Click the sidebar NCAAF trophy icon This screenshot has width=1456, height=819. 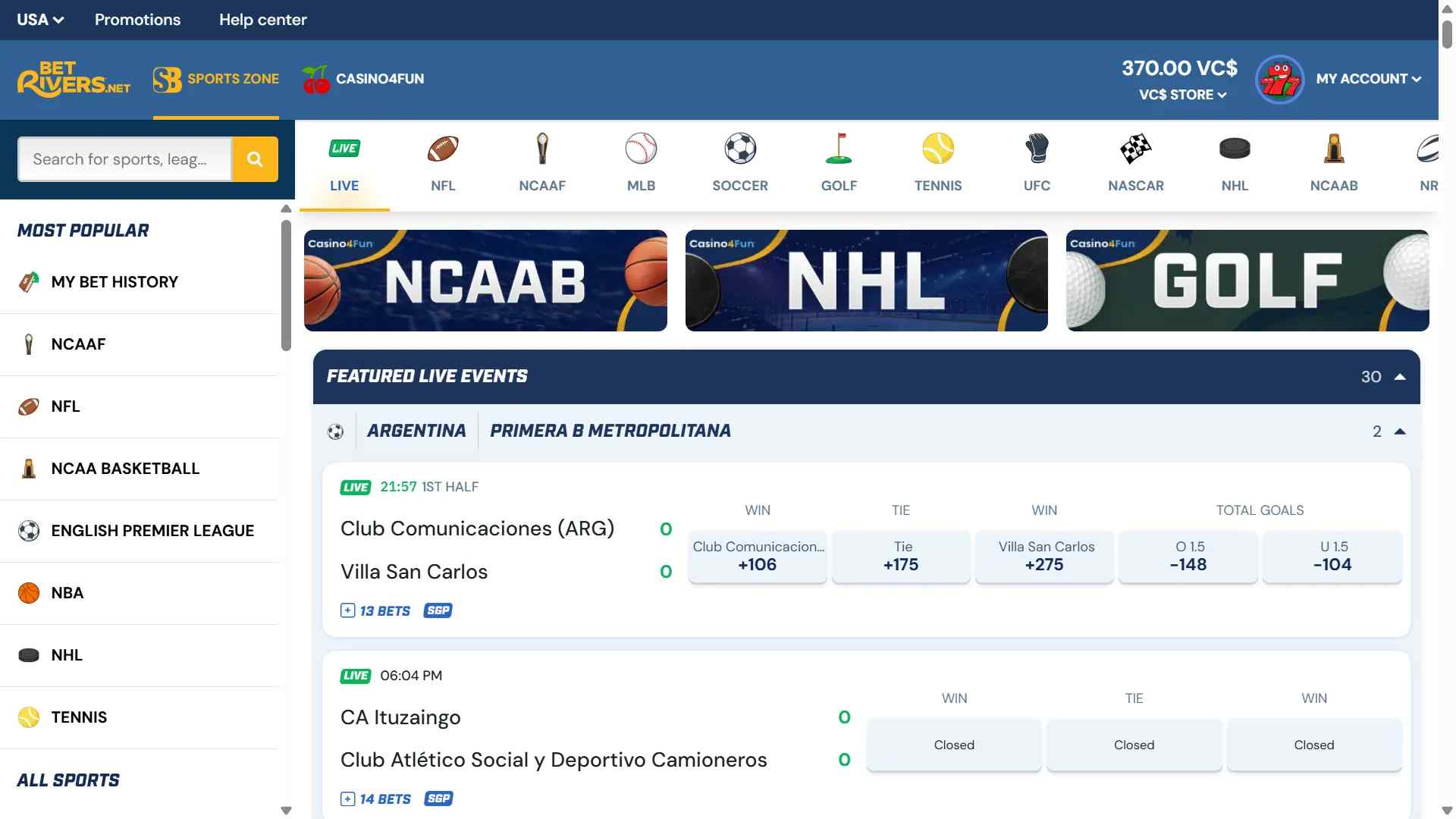click(29, 344)
